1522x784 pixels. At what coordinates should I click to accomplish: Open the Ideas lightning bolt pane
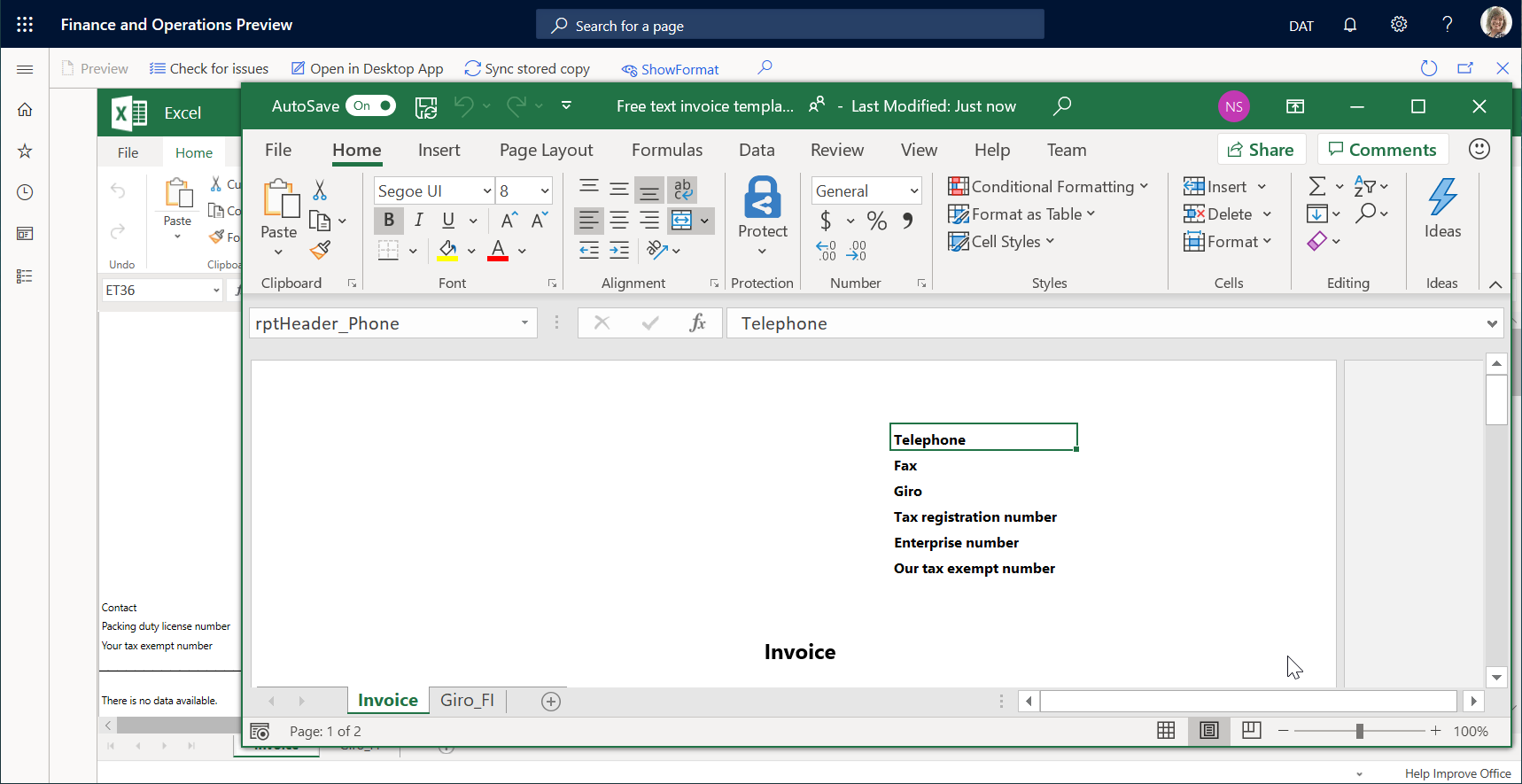point(1442,207)
